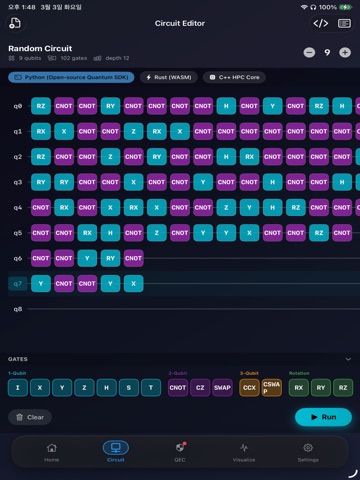Select the Z gate on q2
Viewport: 360px width, 480px height.
point(110,157)
